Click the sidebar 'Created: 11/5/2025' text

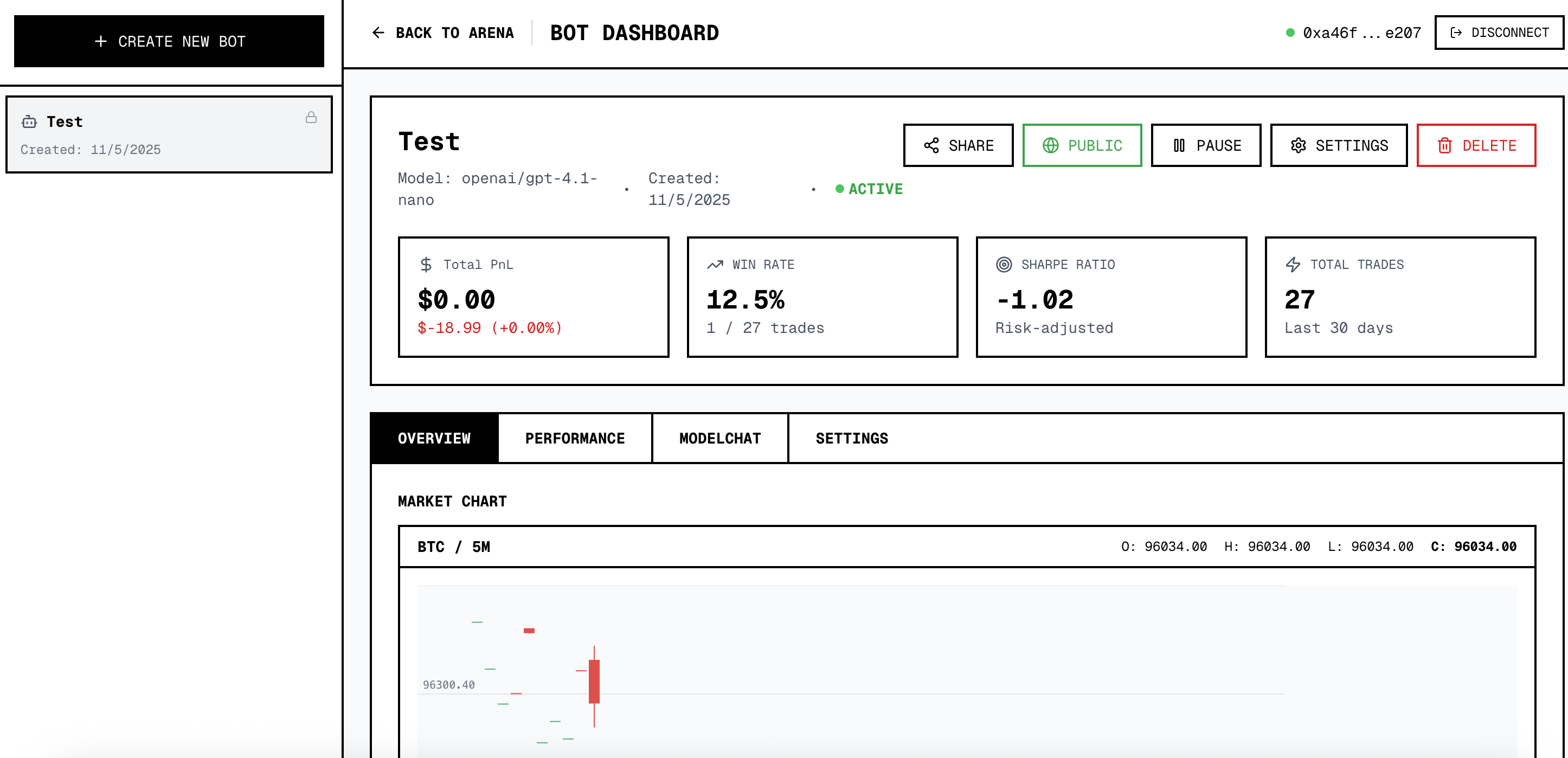[91, 150]
